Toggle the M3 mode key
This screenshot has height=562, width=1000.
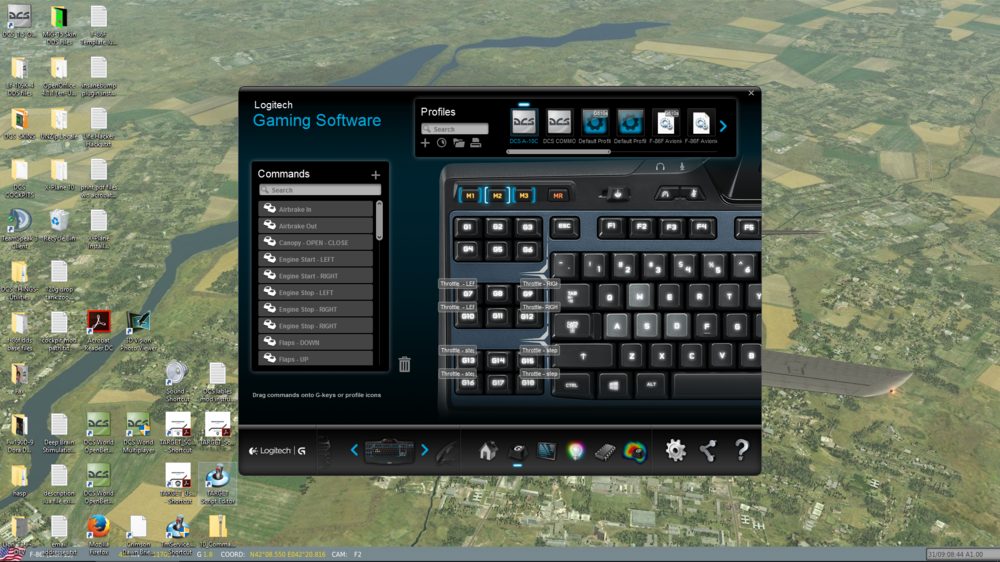[524, 195]
